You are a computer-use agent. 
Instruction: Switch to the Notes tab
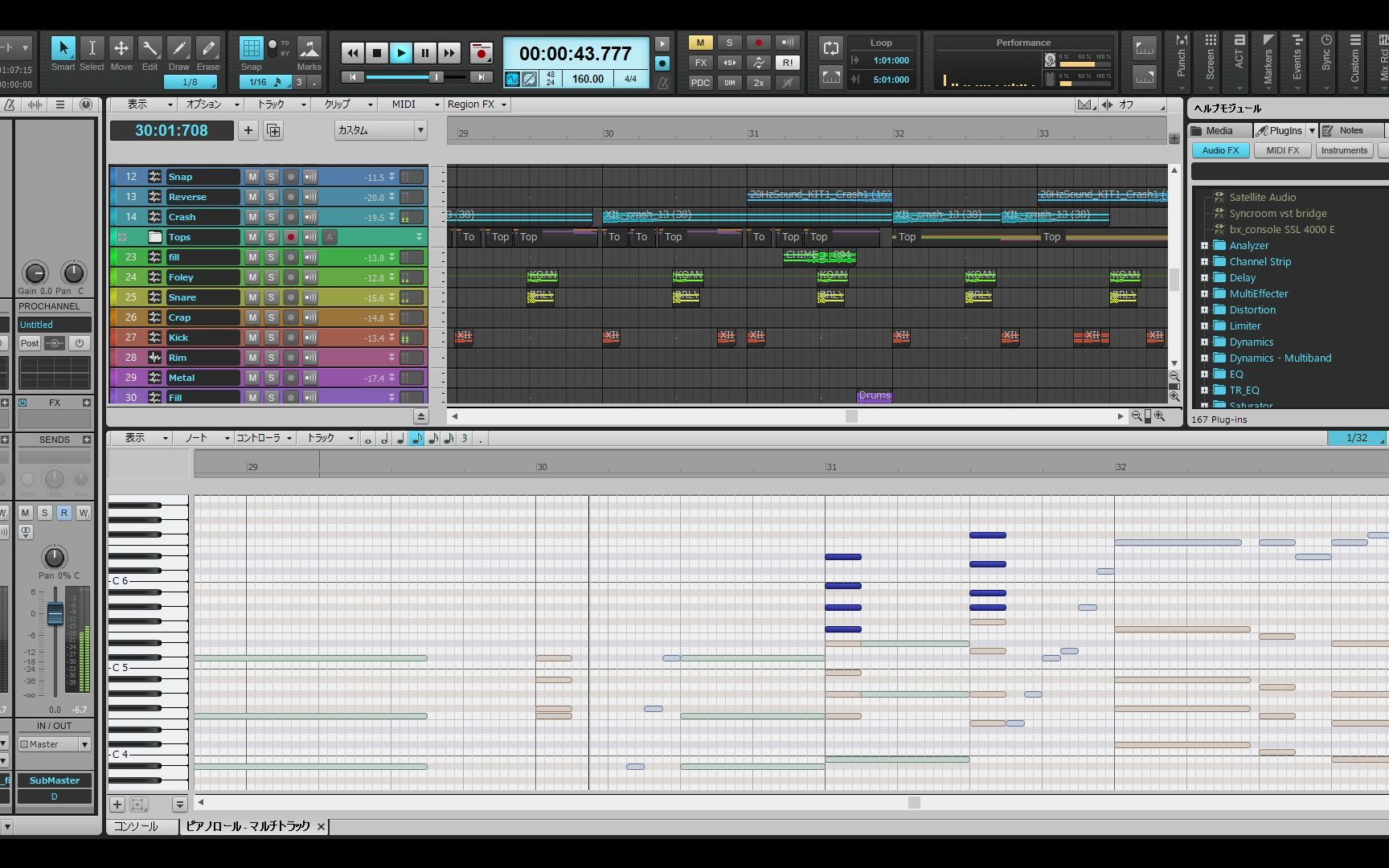1351,130
